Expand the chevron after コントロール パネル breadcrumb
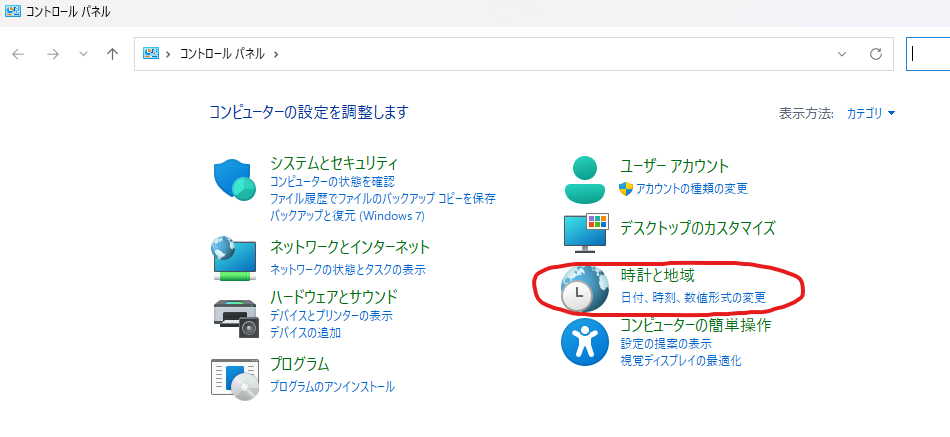This screenshot has height=437, width=950. coord(276,54)
